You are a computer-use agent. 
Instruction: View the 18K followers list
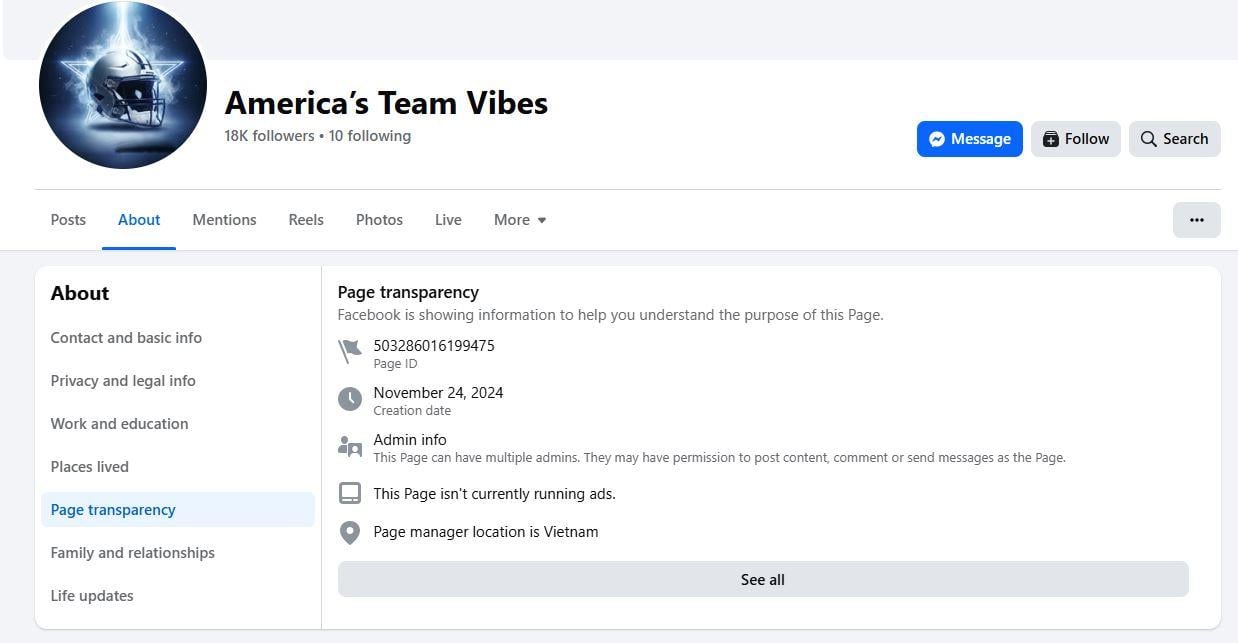click(269, 136)
